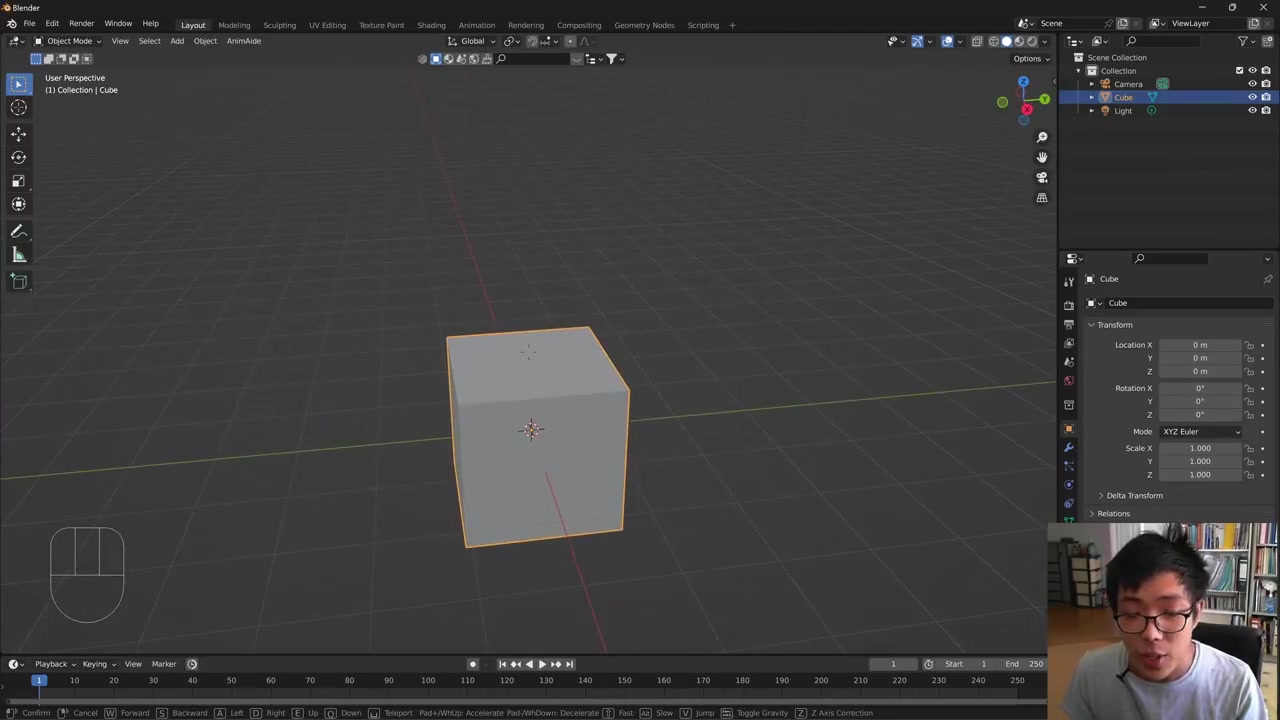Screen dimensions: 1280x720
Task: Open the Object Mode dropdown
Action: tap(68, 41)
